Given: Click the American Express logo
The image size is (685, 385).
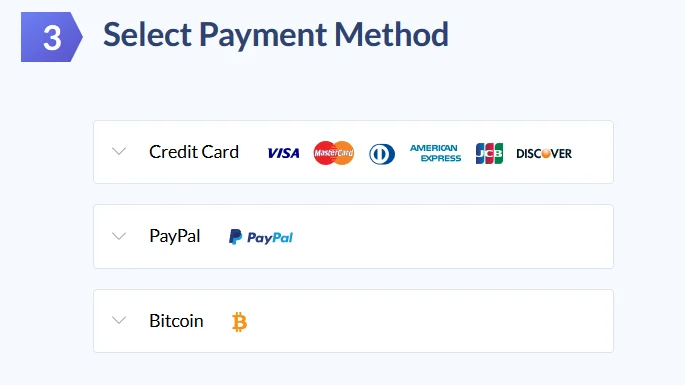Looking at the screenshot, I should [x=436, y=153].
